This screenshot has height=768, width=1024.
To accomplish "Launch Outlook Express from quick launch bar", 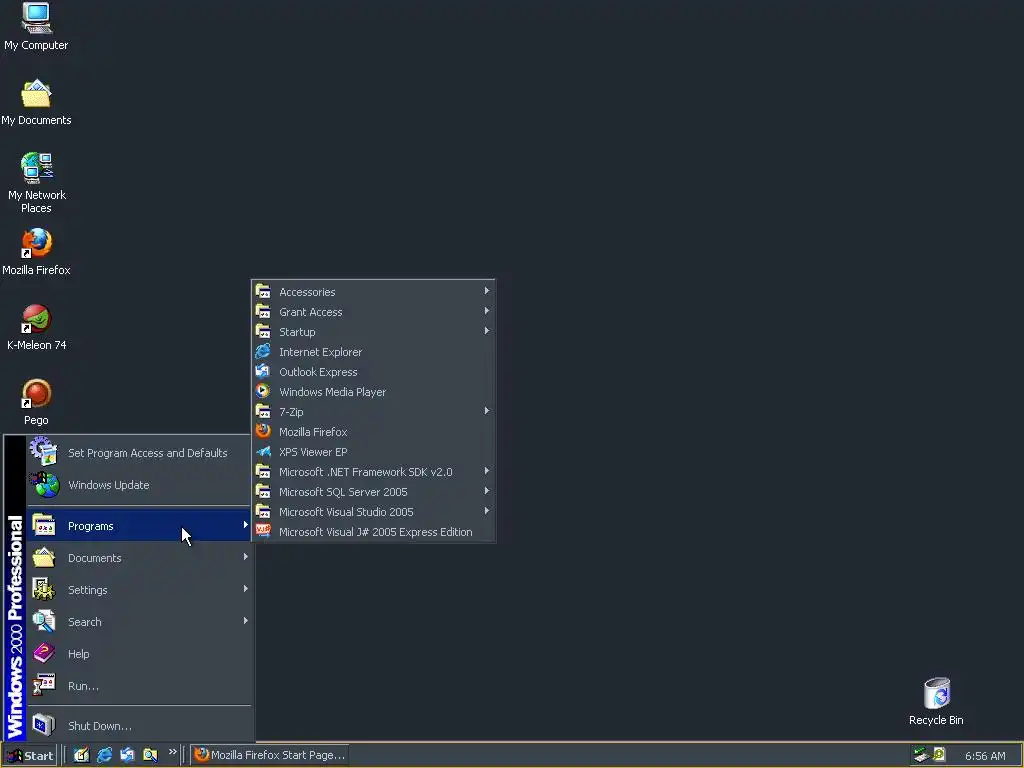I will click(127, 755).
